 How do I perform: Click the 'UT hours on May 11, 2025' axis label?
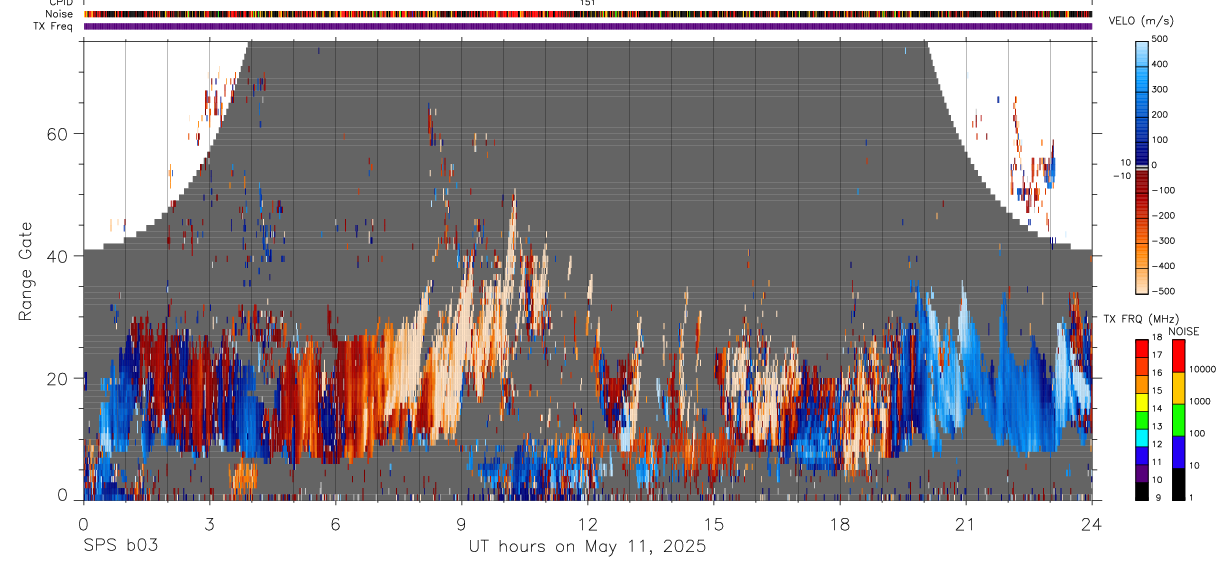(588, 547)
